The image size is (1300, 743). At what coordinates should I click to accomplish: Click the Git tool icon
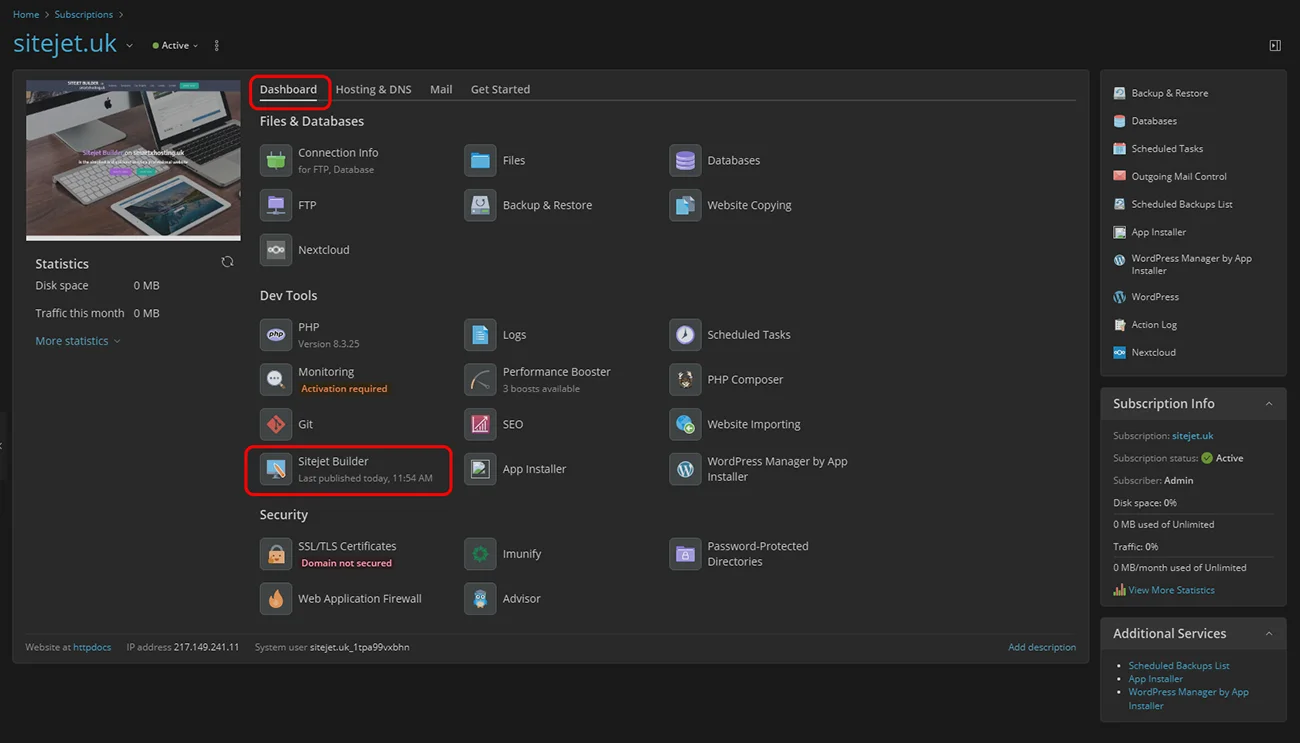276,424
